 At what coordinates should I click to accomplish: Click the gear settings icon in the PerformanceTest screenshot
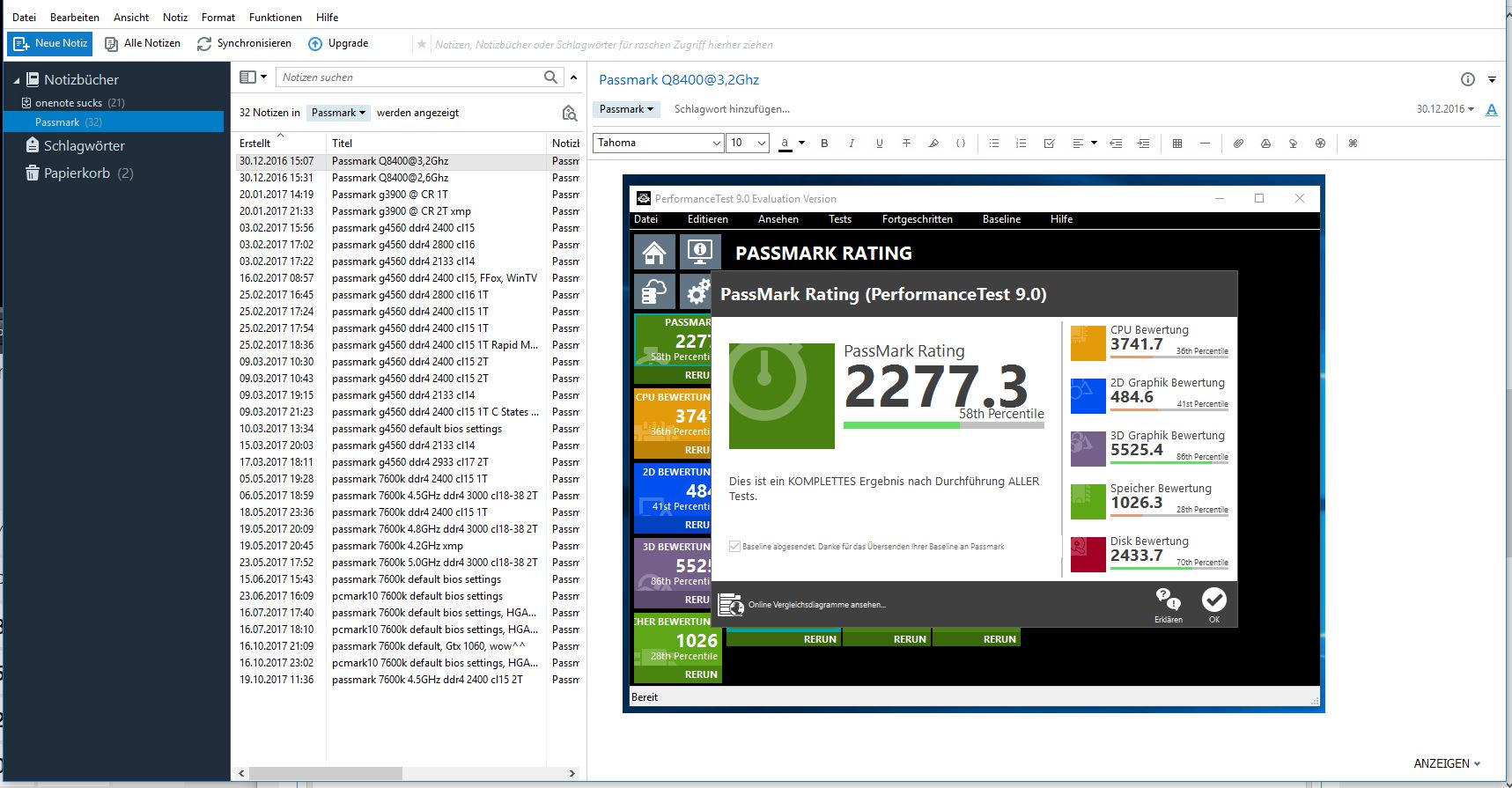point(699,291)
